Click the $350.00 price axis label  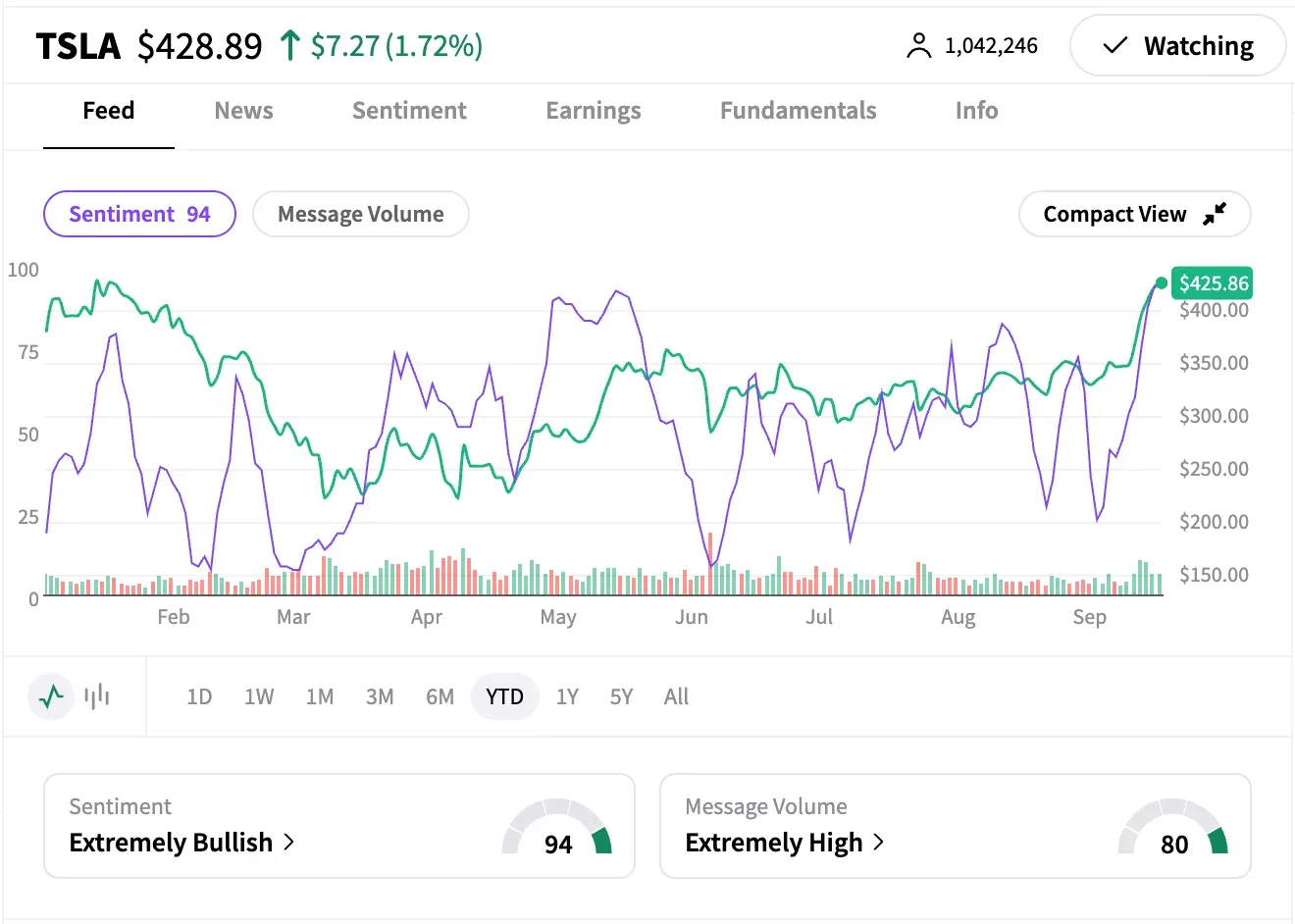tap(1215, 363)
